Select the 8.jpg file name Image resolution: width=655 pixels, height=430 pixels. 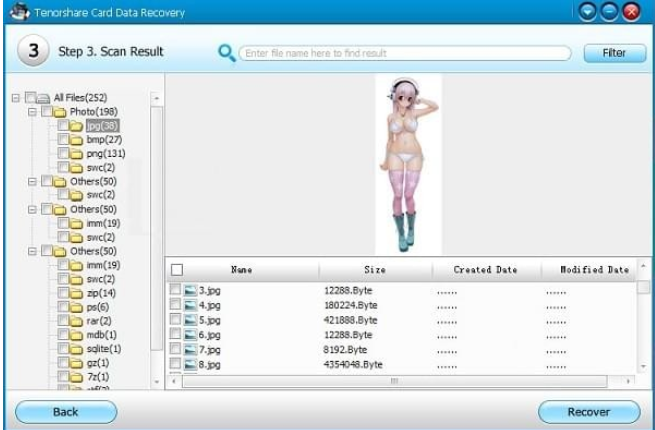(x=209, y=365)
